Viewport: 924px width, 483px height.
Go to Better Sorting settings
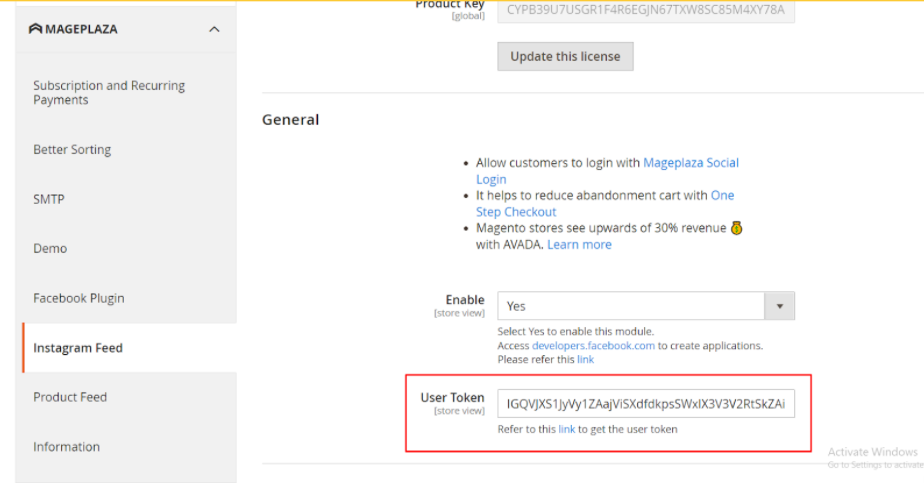tap(72, 150)
